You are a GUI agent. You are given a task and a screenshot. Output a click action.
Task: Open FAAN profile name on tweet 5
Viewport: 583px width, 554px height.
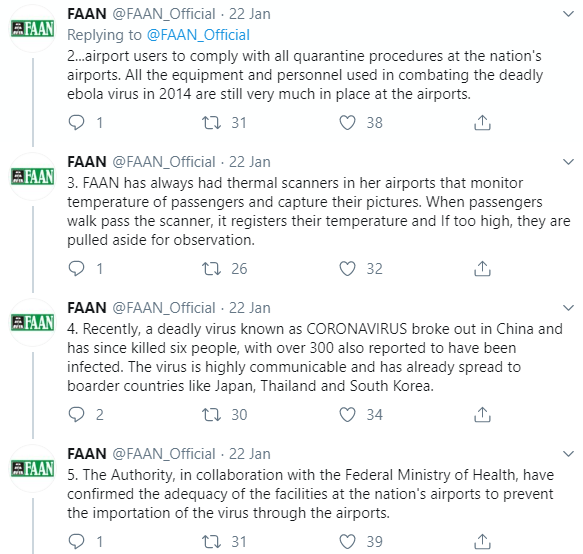click(87, 454)
